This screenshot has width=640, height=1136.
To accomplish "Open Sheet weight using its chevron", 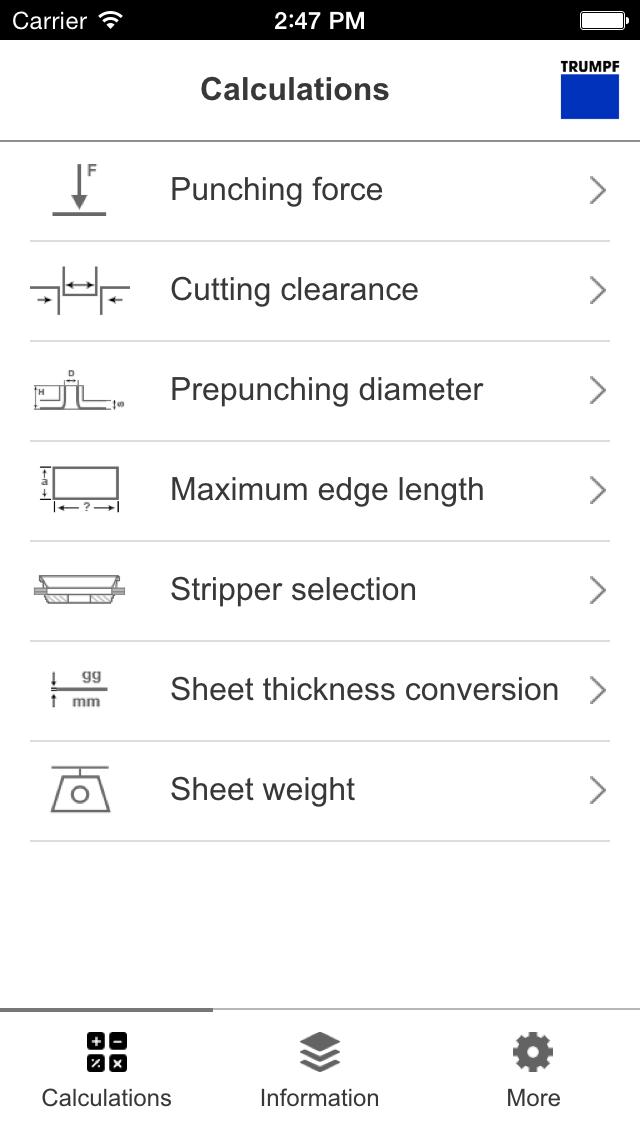I will (x=598, y=790).
